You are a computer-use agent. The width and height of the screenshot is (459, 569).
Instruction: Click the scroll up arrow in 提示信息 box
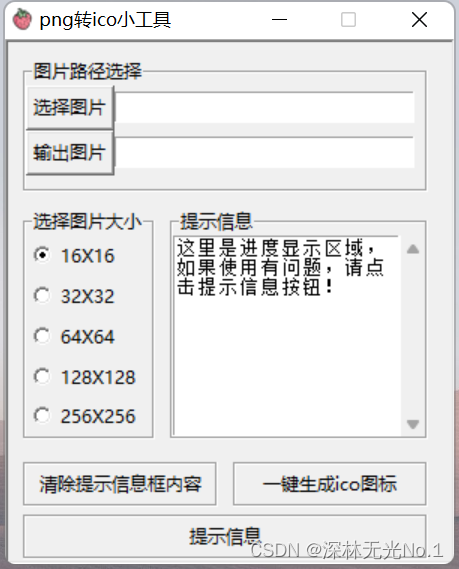[x=413, y=249]
